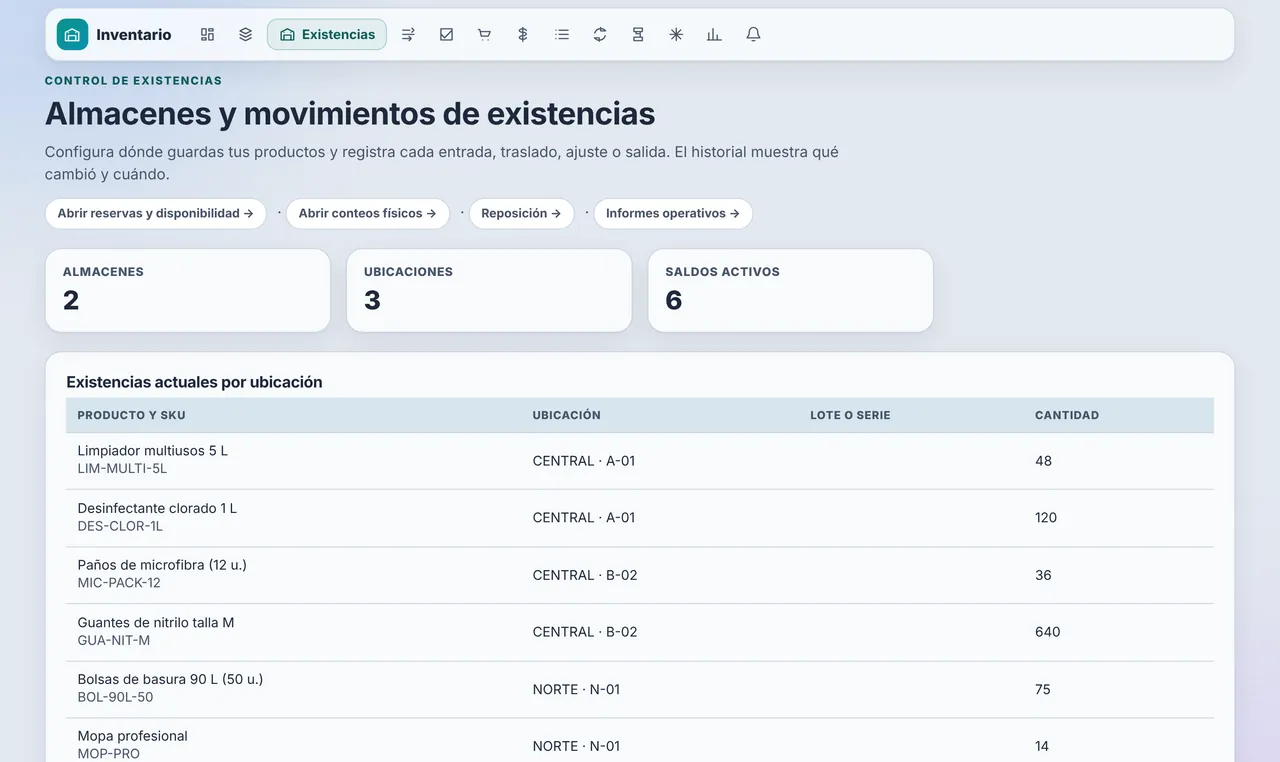Click CENTRAL · A-01 location of Limpiador multiusos
Screen dimensions: 1280x762
pyautogui.click(x=584, y=461)
